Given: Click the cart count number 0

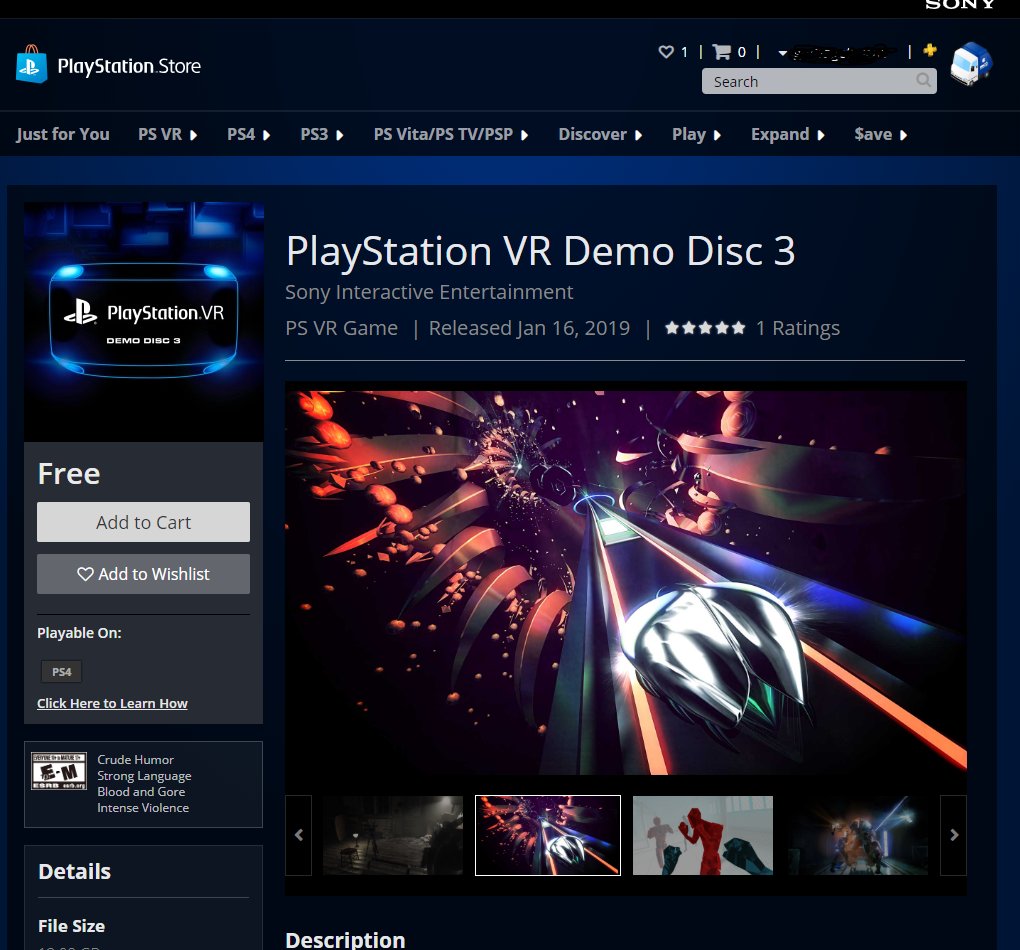Looking at the screenshot, I should pyautogui.click(x=742, y=52).
